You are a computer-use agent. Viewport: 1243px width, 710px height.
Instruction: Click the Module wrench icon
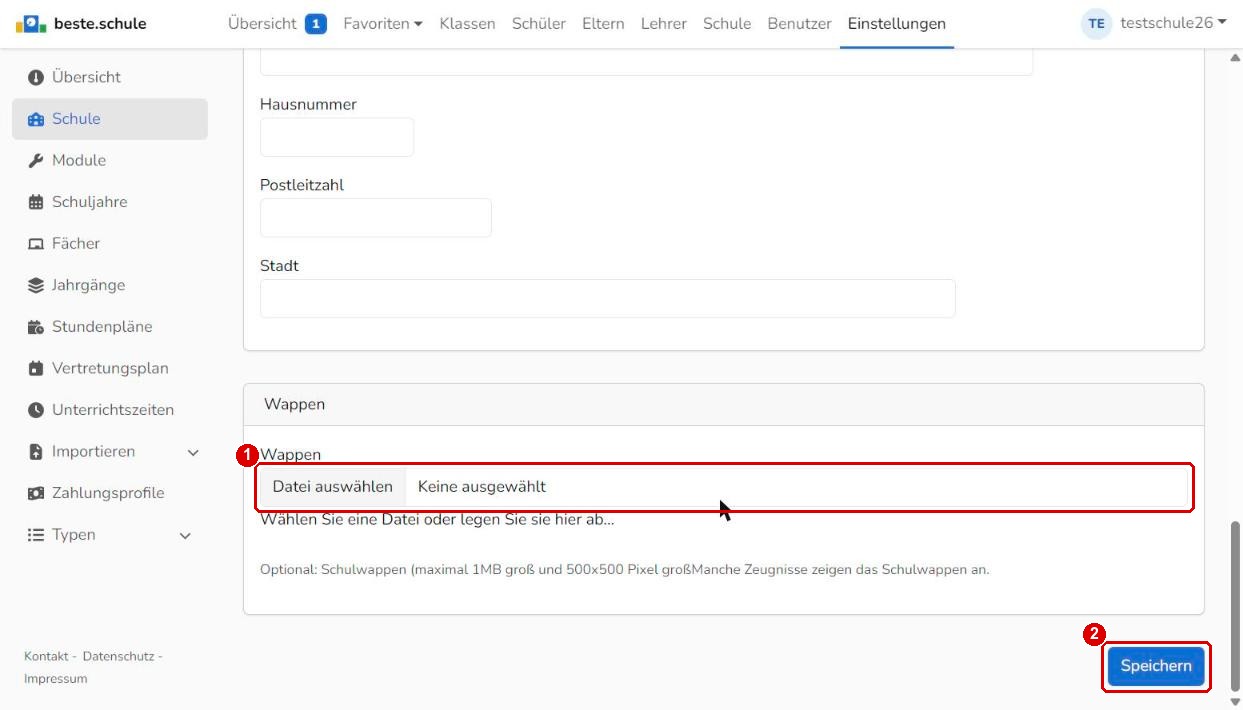pyautogui.click(x=36, y=161)
